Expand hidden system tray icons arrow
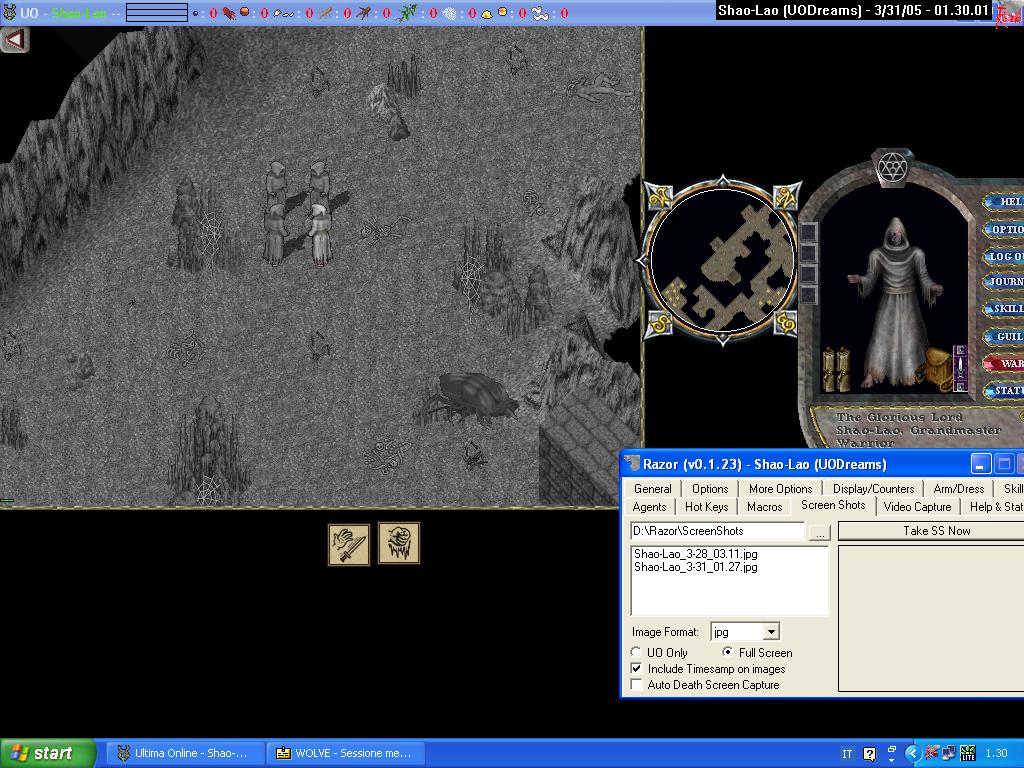This screenshot has height=768, width=1024. (913, 754)
